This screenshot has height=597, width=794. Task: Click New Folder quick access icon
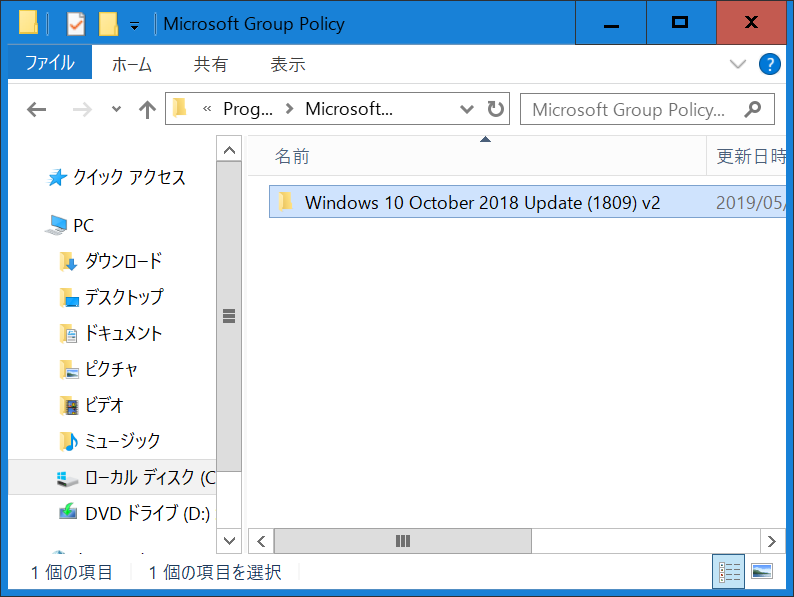tap(108, 24)
